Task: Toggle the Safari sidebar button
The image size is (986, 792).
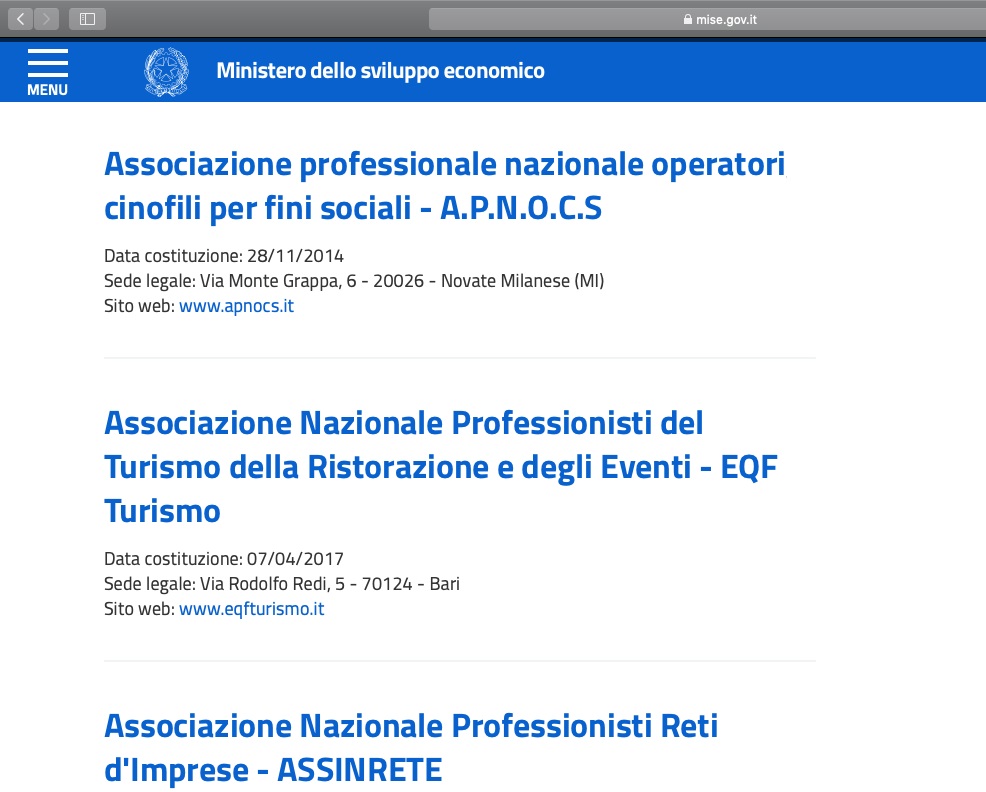Action: tap(87, 19)
